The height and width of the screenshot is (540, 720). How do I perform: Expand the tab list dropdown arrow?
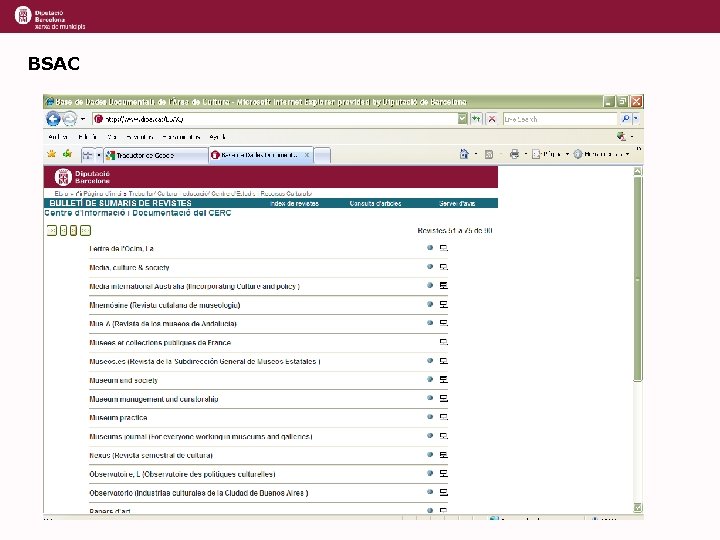coord(98,156)
